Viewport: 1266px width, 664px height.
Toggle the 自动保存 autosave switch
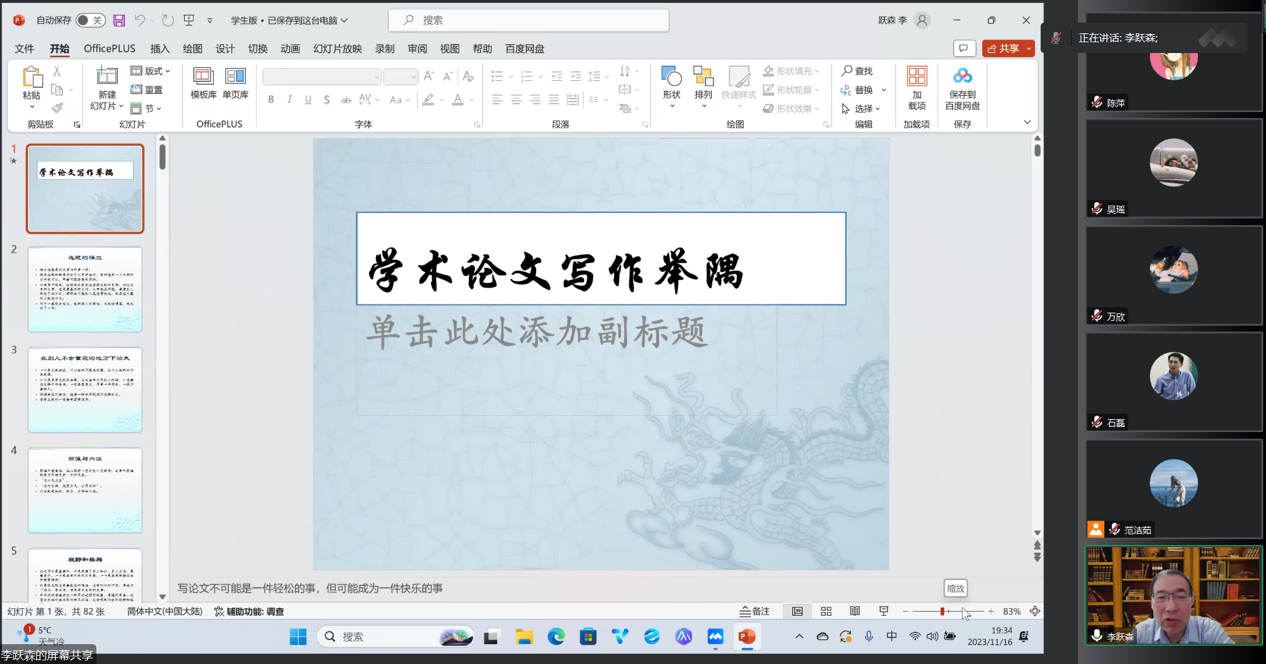[90, 20]
